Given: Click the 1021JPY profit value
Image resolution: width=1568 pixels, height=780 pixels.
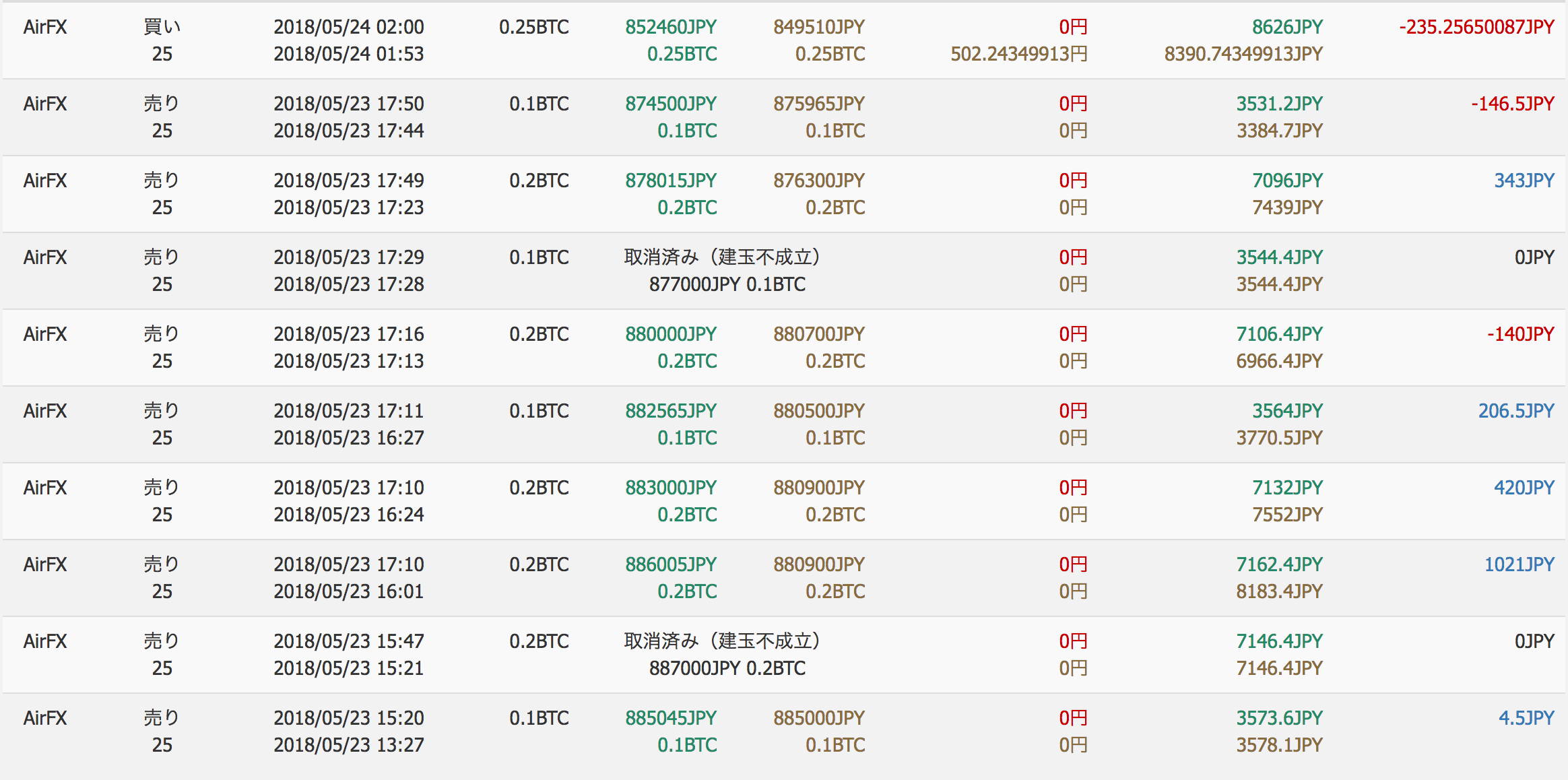Looking at the screenshot, I should (1520, 564).
